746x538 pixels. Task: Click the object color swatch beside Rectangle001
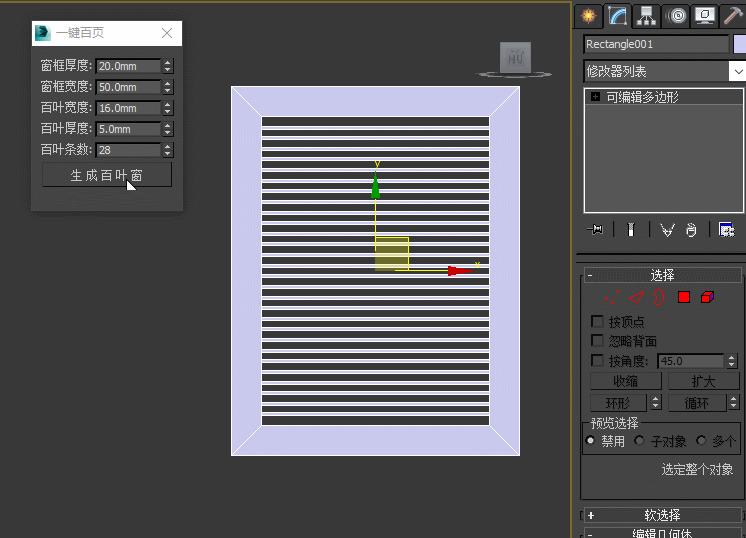point(740,44)
